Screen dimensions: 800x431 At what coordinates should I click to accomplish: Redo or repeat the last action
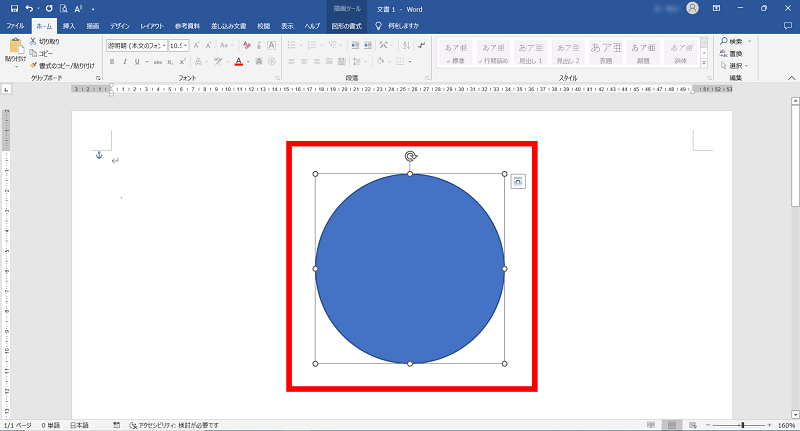tap(49, 9)
